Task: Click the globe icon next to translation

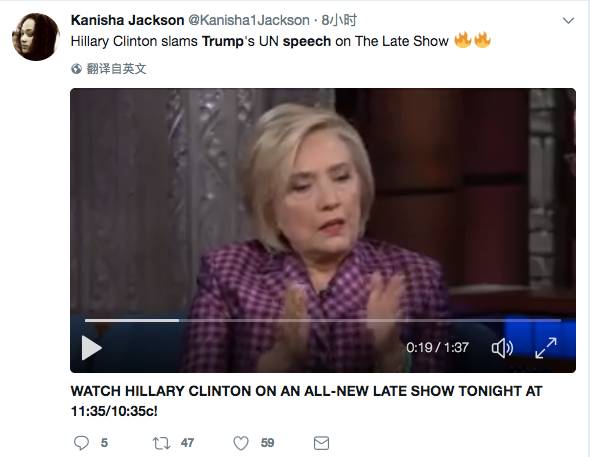Action: coord(76,69)
